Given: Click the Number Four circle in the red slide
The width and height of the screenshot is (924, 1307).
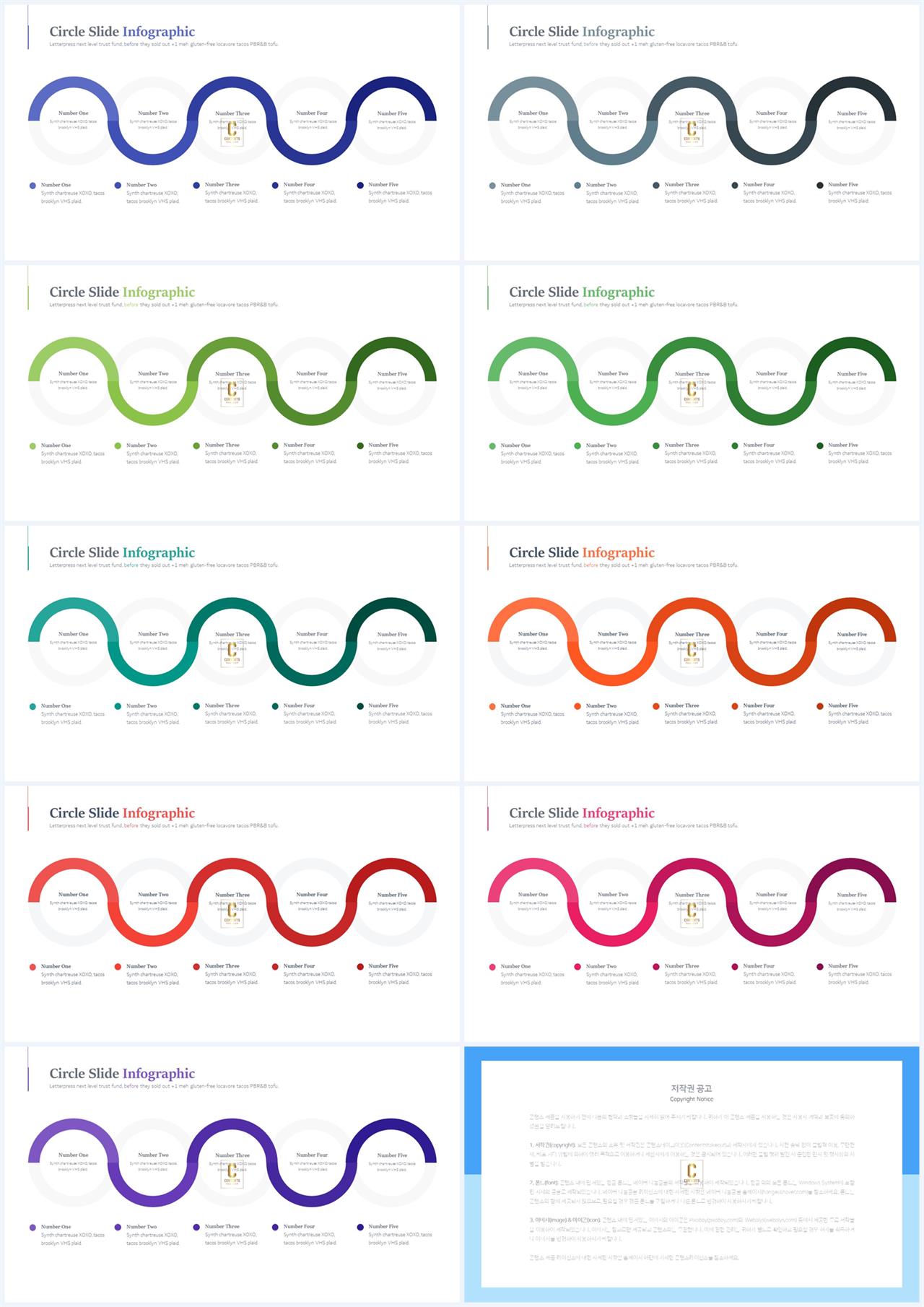Looking at the screenshot, I should coord(312,902).
